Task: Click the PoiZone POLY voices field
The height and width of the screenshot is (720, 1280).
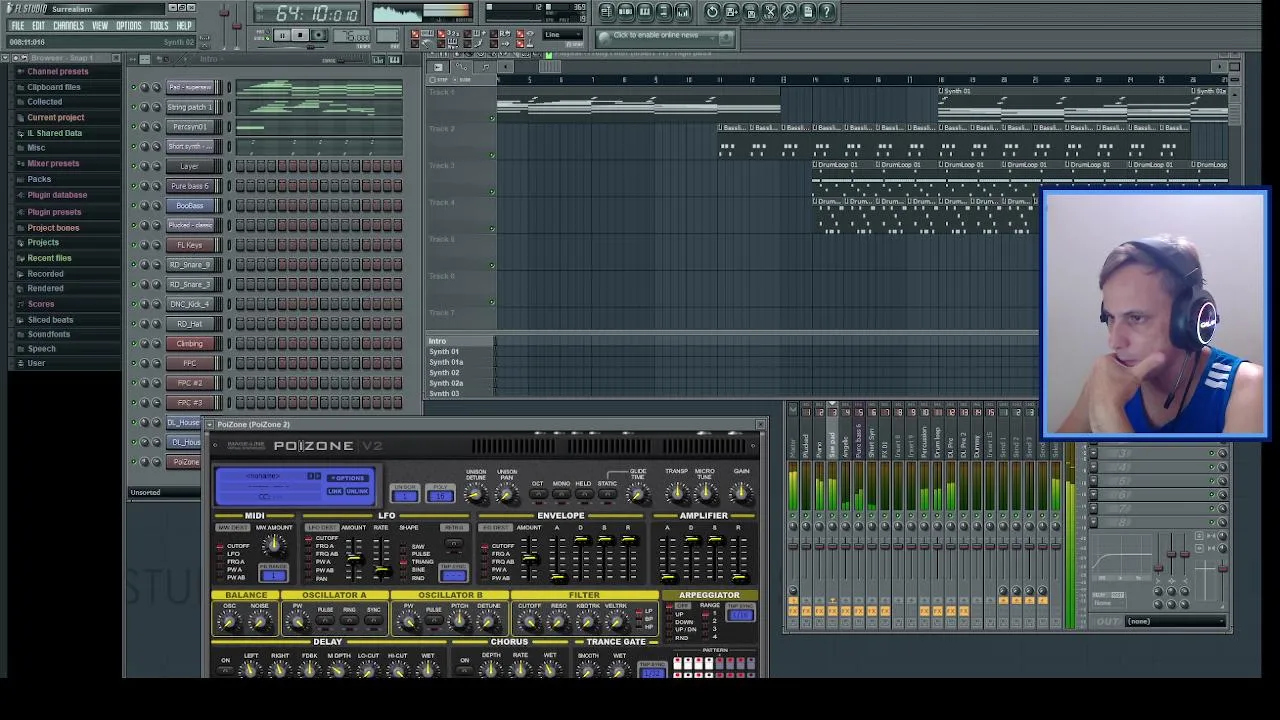Action: click(440, 495)
